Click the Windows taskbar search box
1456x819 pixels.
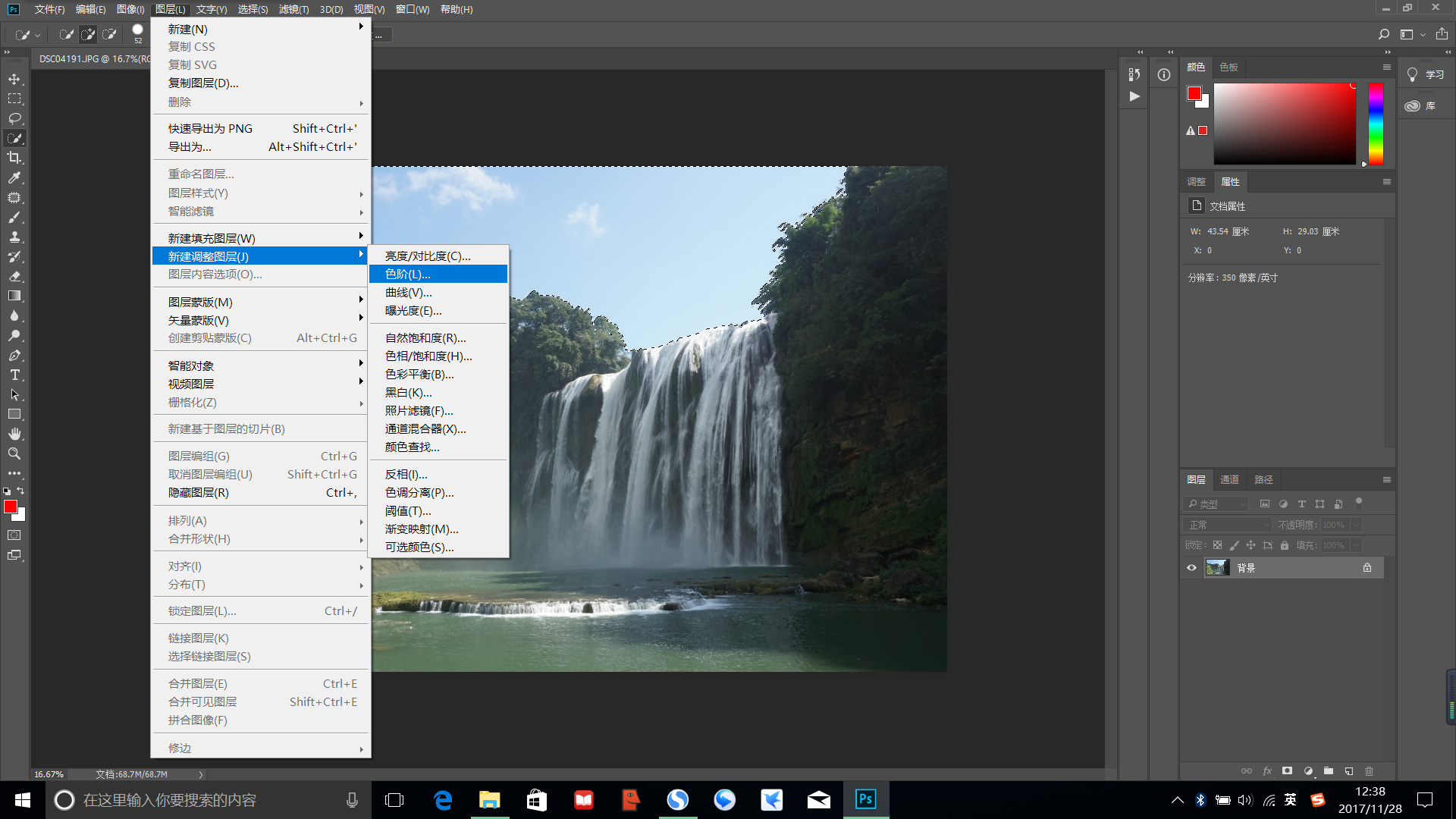205,800
